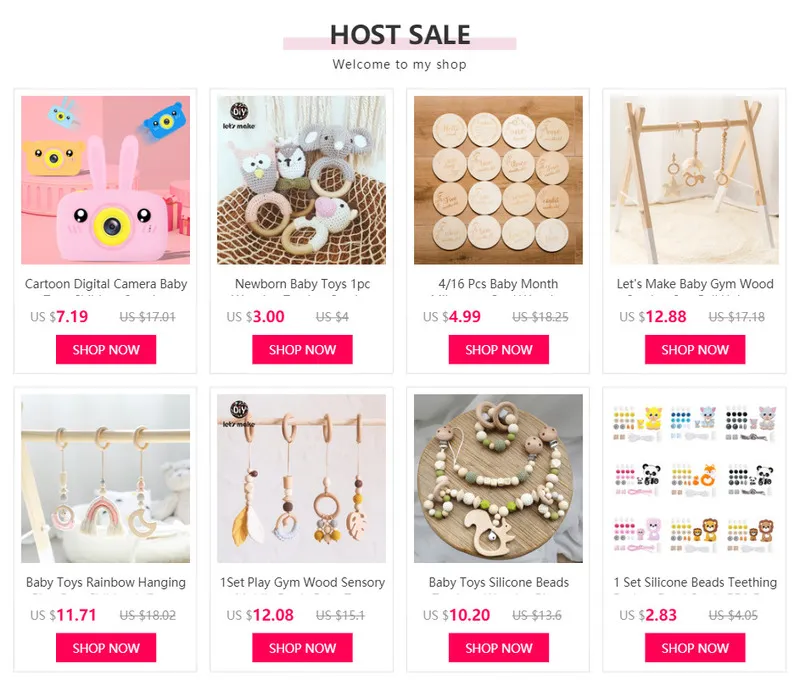Image resolution: width=800 pixels, height=691 pixels.
Task: Open the wooden baby gym frame image
Action: 694,180
